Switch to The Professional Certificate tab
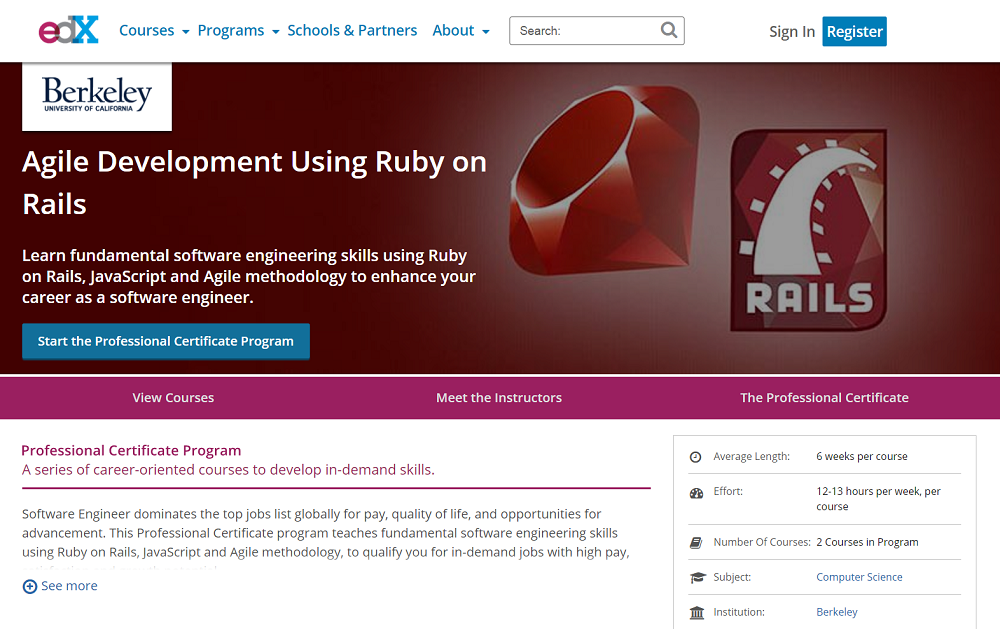The image size is (1000, 629). pos(824,397)
